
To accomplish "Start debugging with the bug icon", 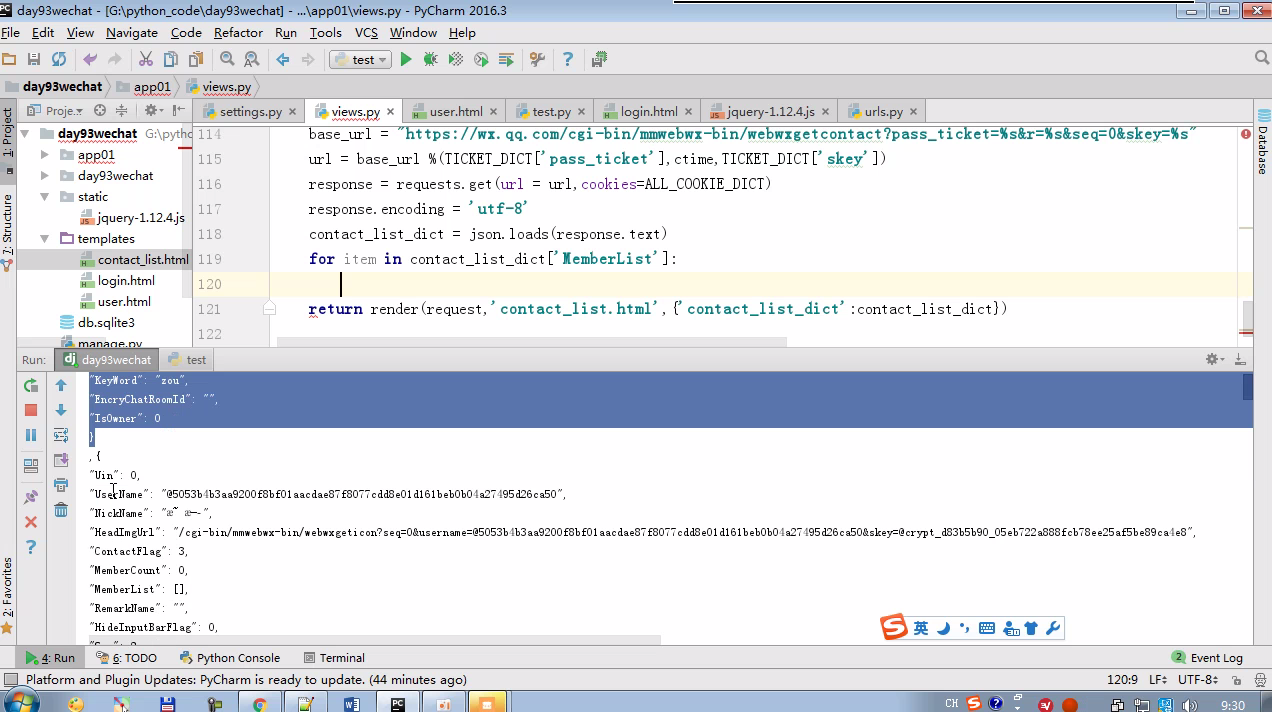I will coord(430,60).
